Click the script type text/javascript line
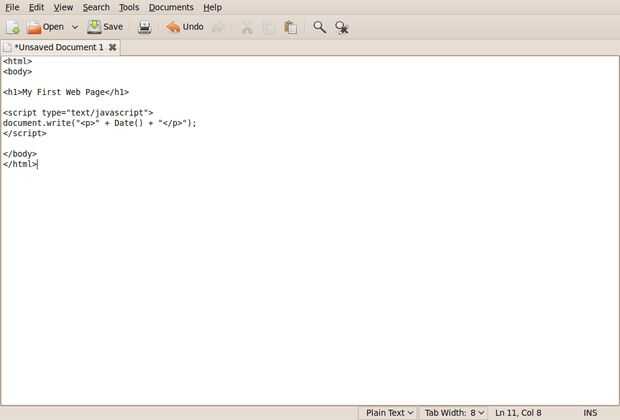 tap(78, 112)
